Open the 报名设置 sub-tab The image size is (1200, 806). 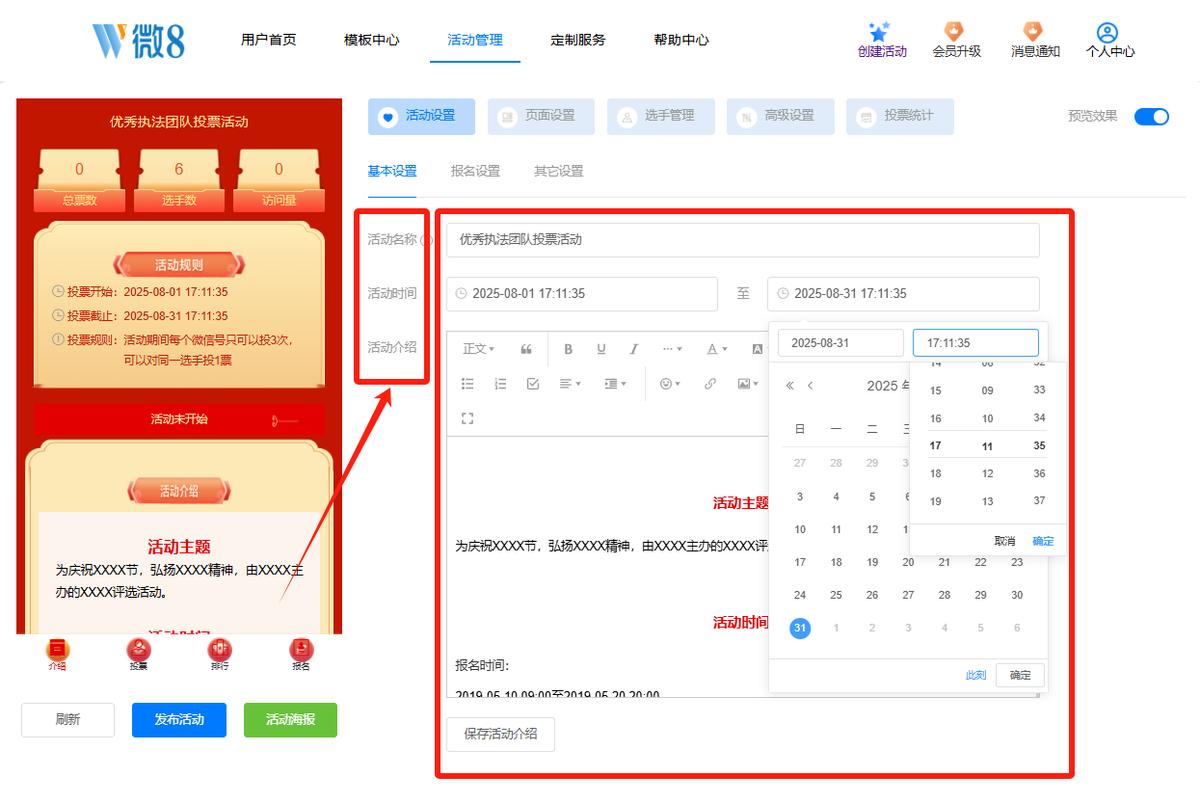pyautogui.click(x=475, y=171)
